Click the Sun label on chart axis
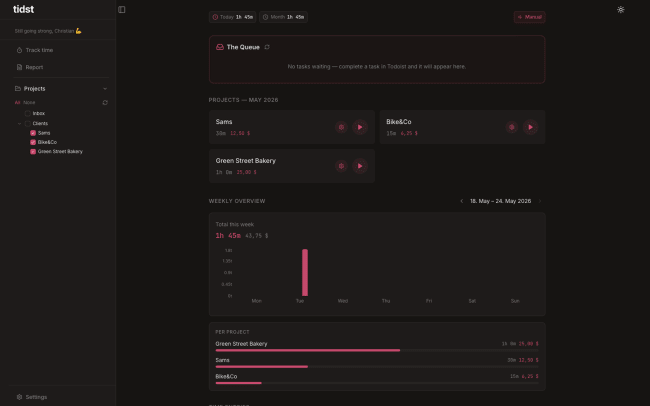Screen dimensions: 650x406 click(515, 301)
